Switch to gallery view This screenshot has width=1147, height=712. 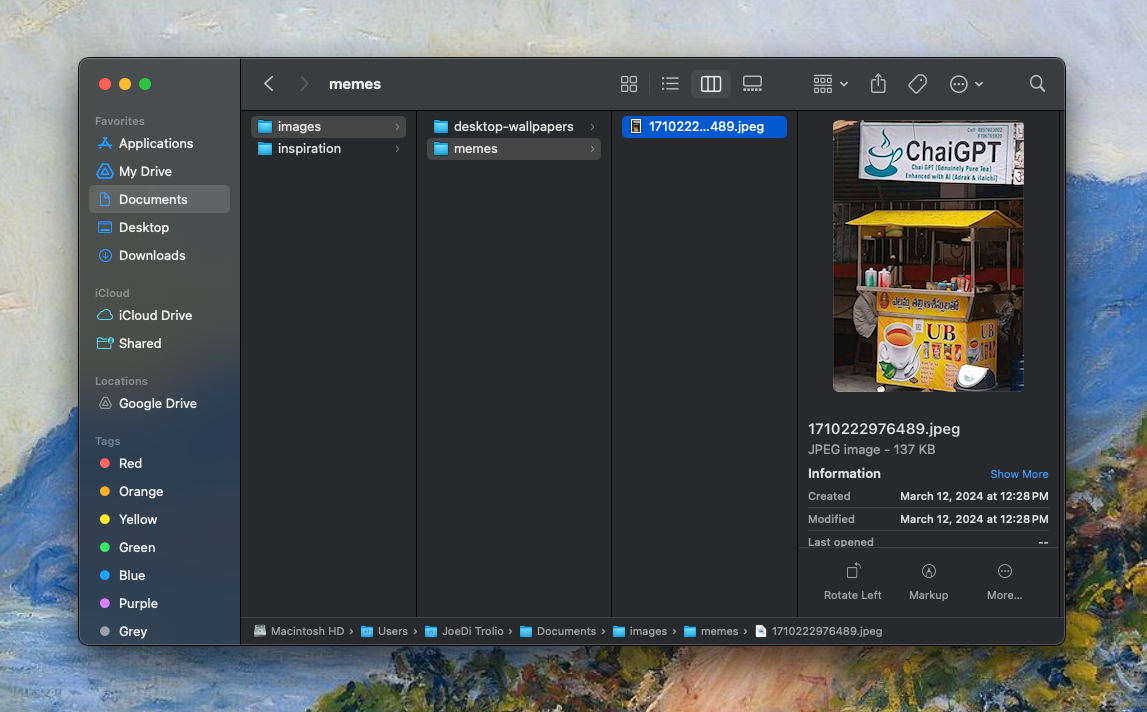(753, 84)
